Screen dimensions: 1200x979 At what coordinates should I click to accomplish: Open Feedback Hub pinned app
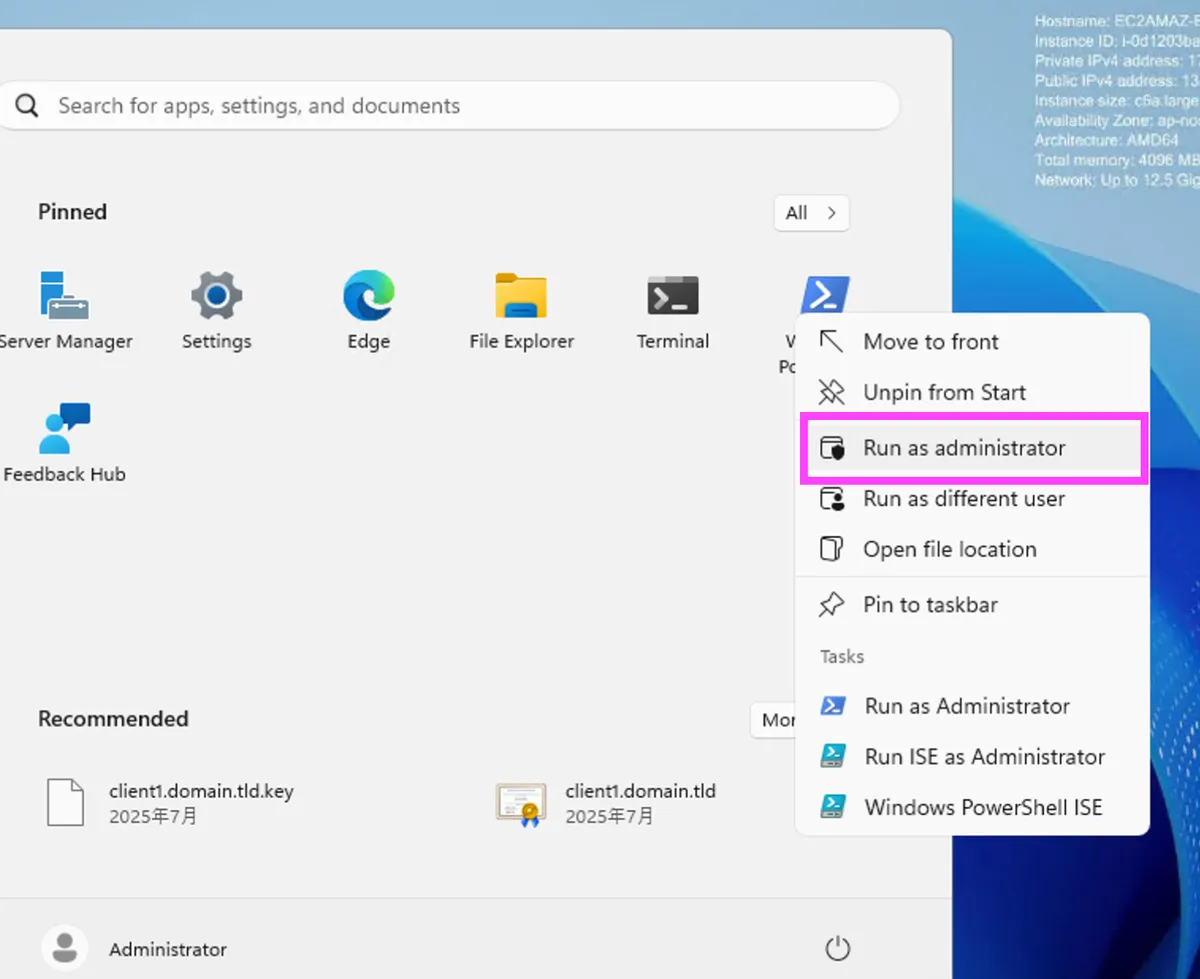point(64,429)
